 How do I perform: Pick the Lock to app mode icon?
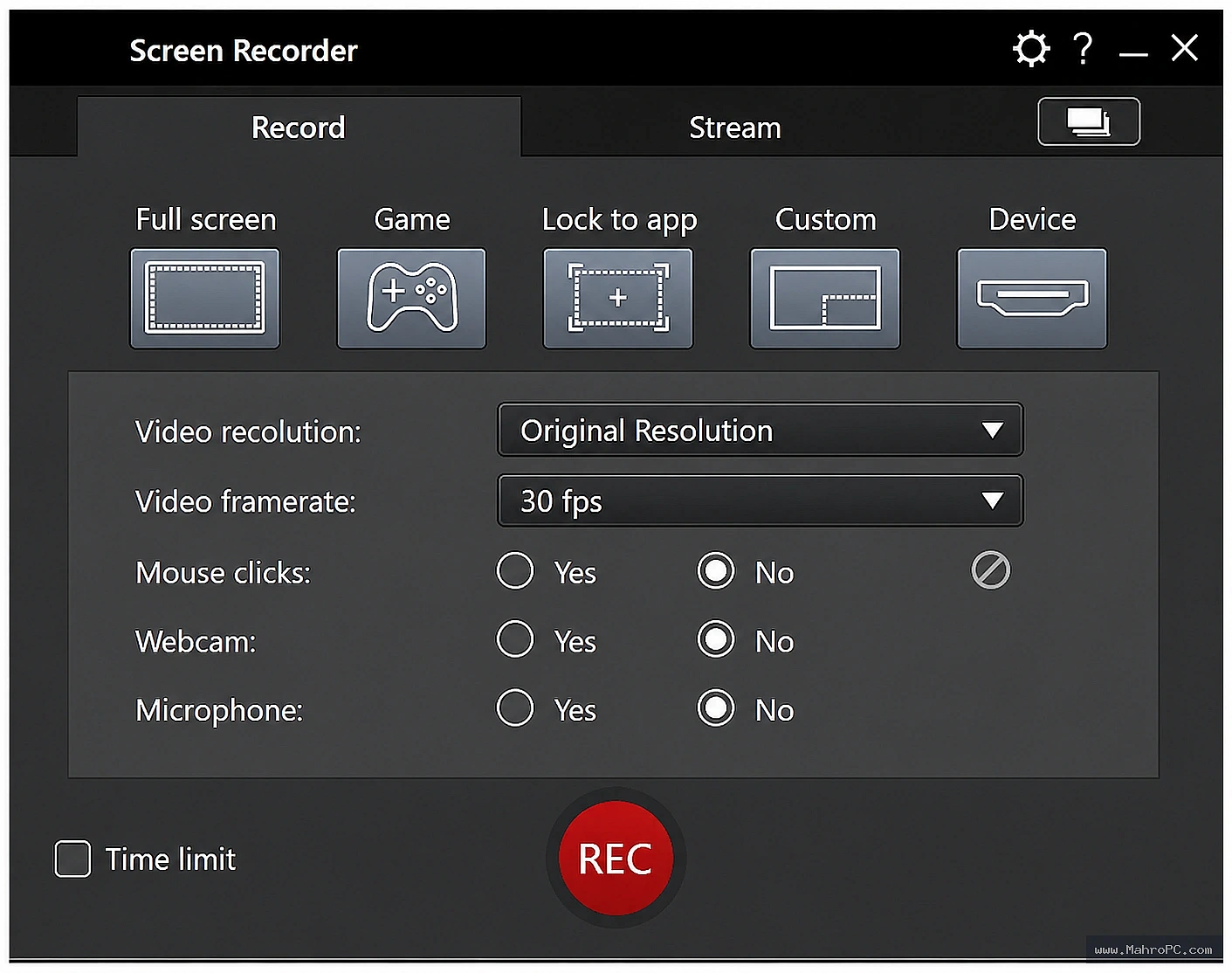618,299
